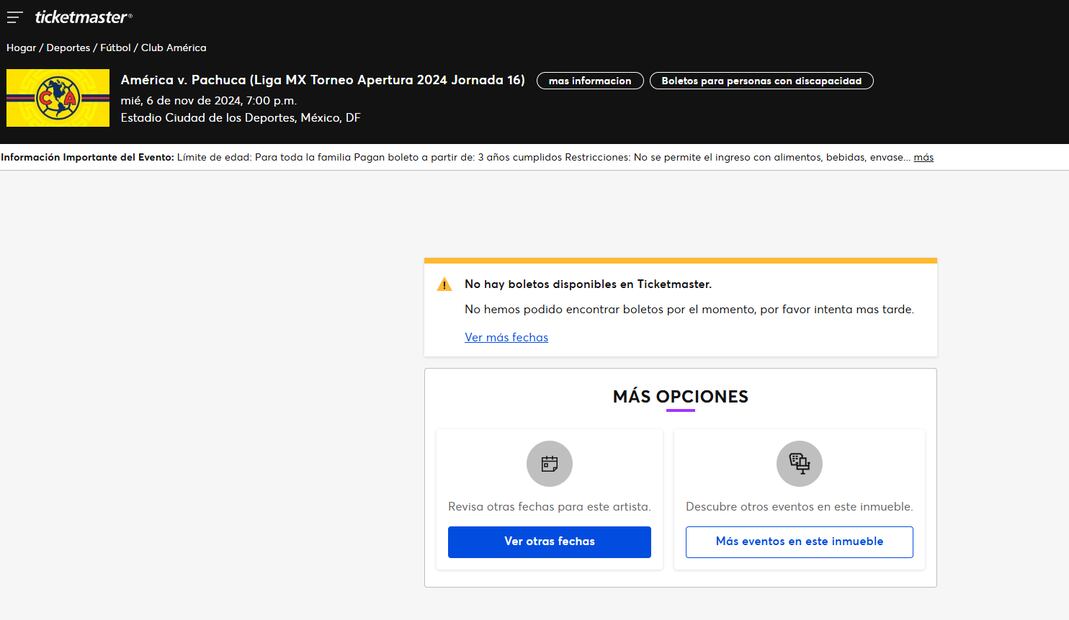Screen dimensions: 1069x620
Task: Open the hamburger navigation menu
Action: pos(14,17)
